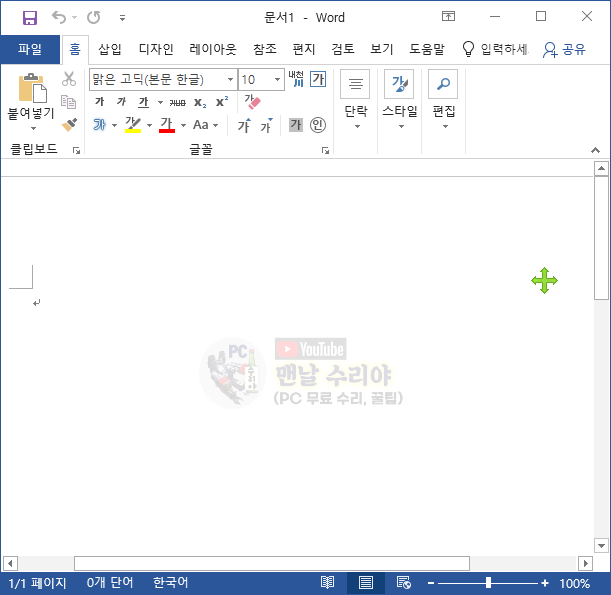Open the 글꼴 font dialog launcher
611x595 pixels.
coord(325,150)
